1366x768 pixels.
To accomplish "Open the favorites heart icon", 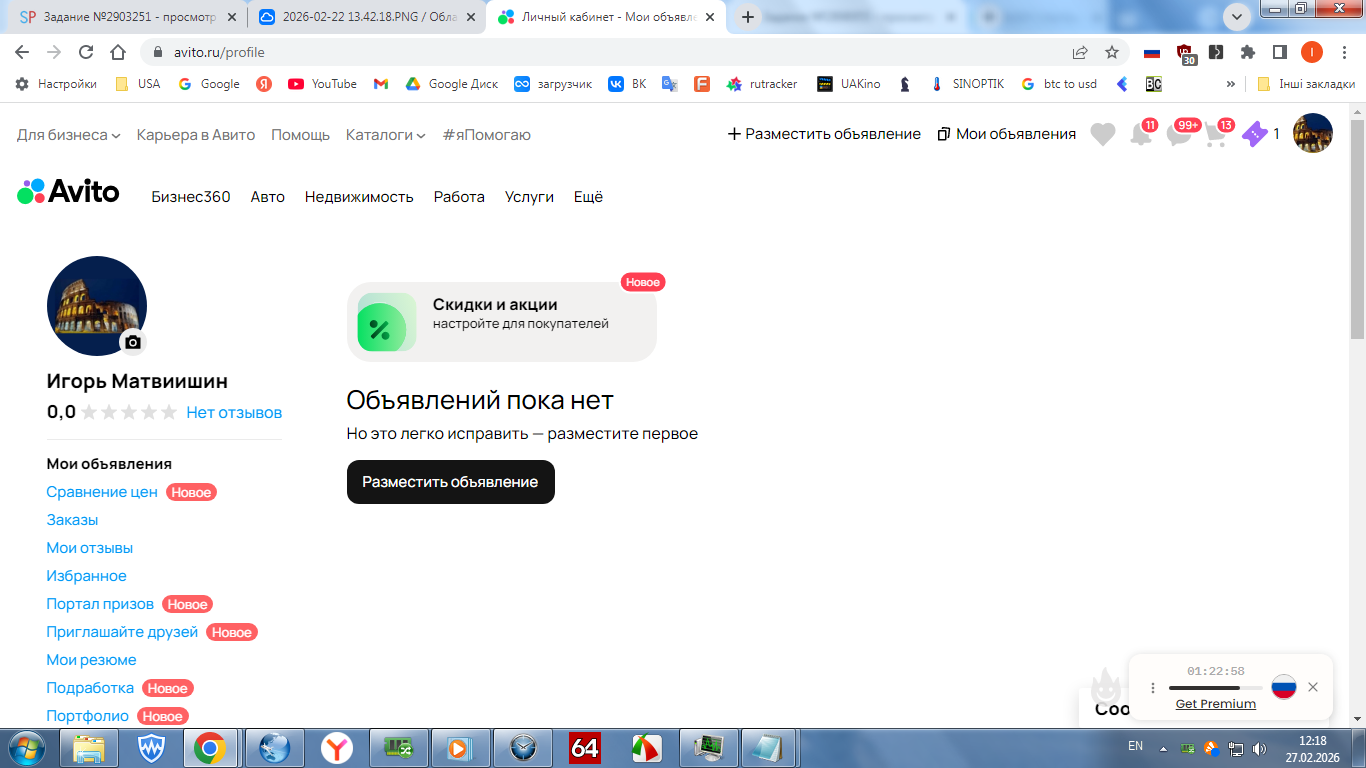I will [x=1103, y=134].
